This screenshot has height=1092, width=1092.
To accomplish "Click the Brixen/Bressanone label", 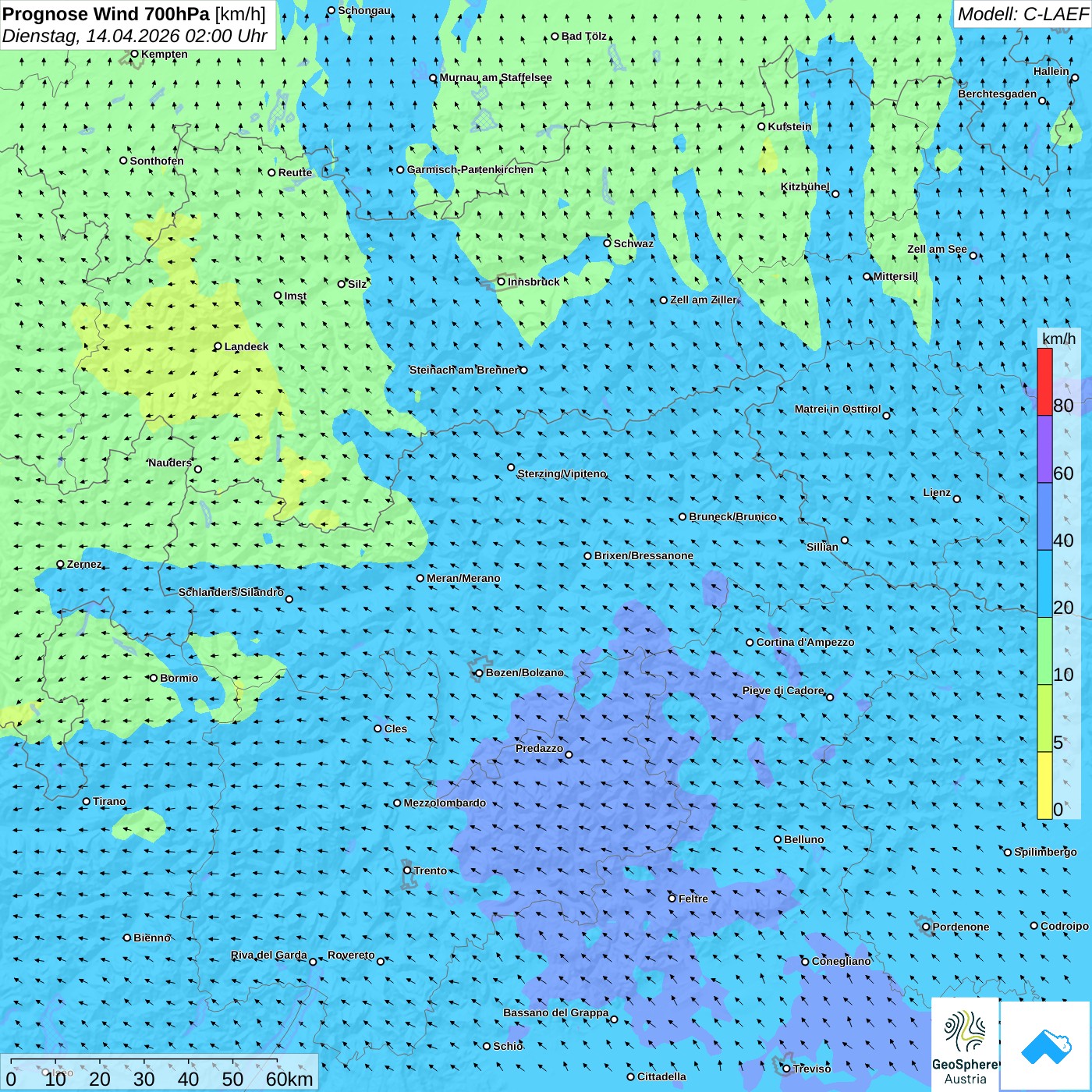I will [643, 555].
